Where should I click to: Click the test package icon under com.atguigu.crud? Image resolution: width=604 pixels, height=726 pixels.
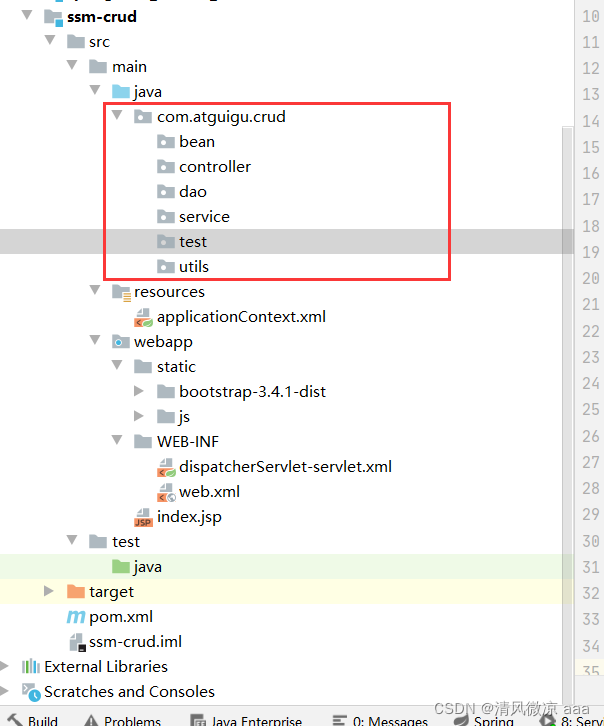pyautogui.click(x=165, y=241)
